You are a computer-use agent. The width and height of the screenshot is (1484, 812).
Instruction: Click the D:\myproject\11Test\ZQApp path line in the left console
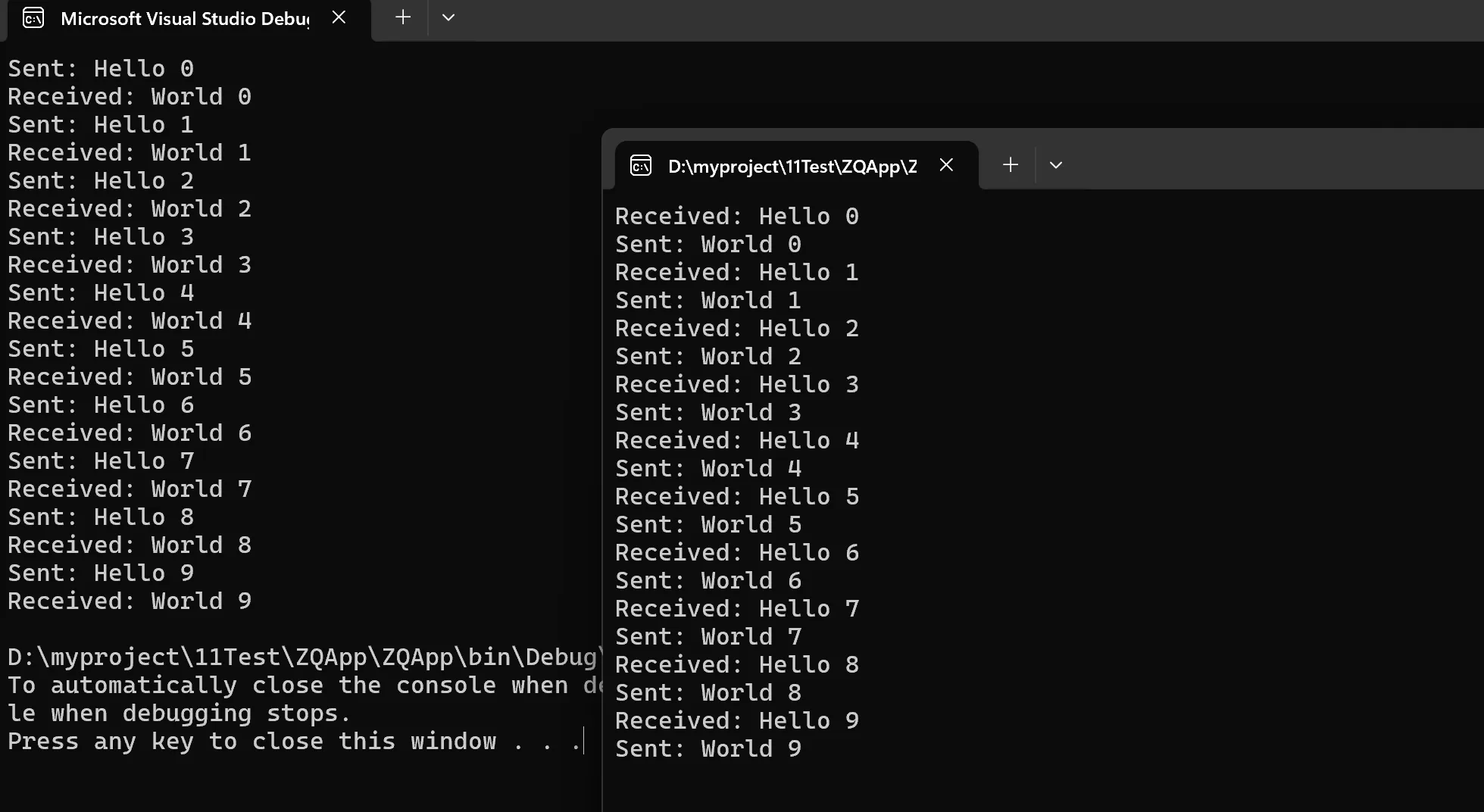pos(303,657)
